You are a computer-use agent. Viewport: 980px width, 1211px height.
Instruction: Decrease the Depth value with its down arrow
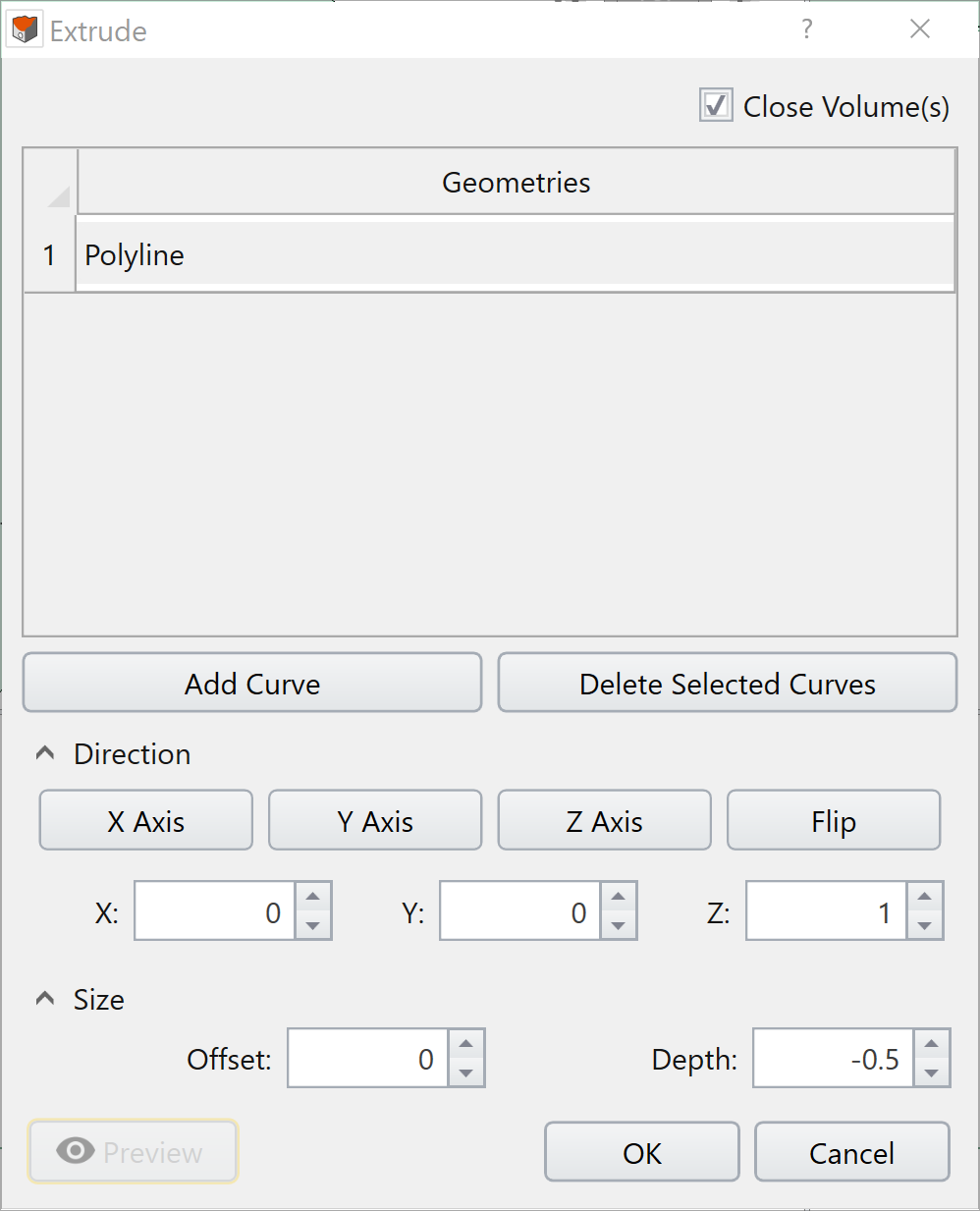click(931, 1073)
